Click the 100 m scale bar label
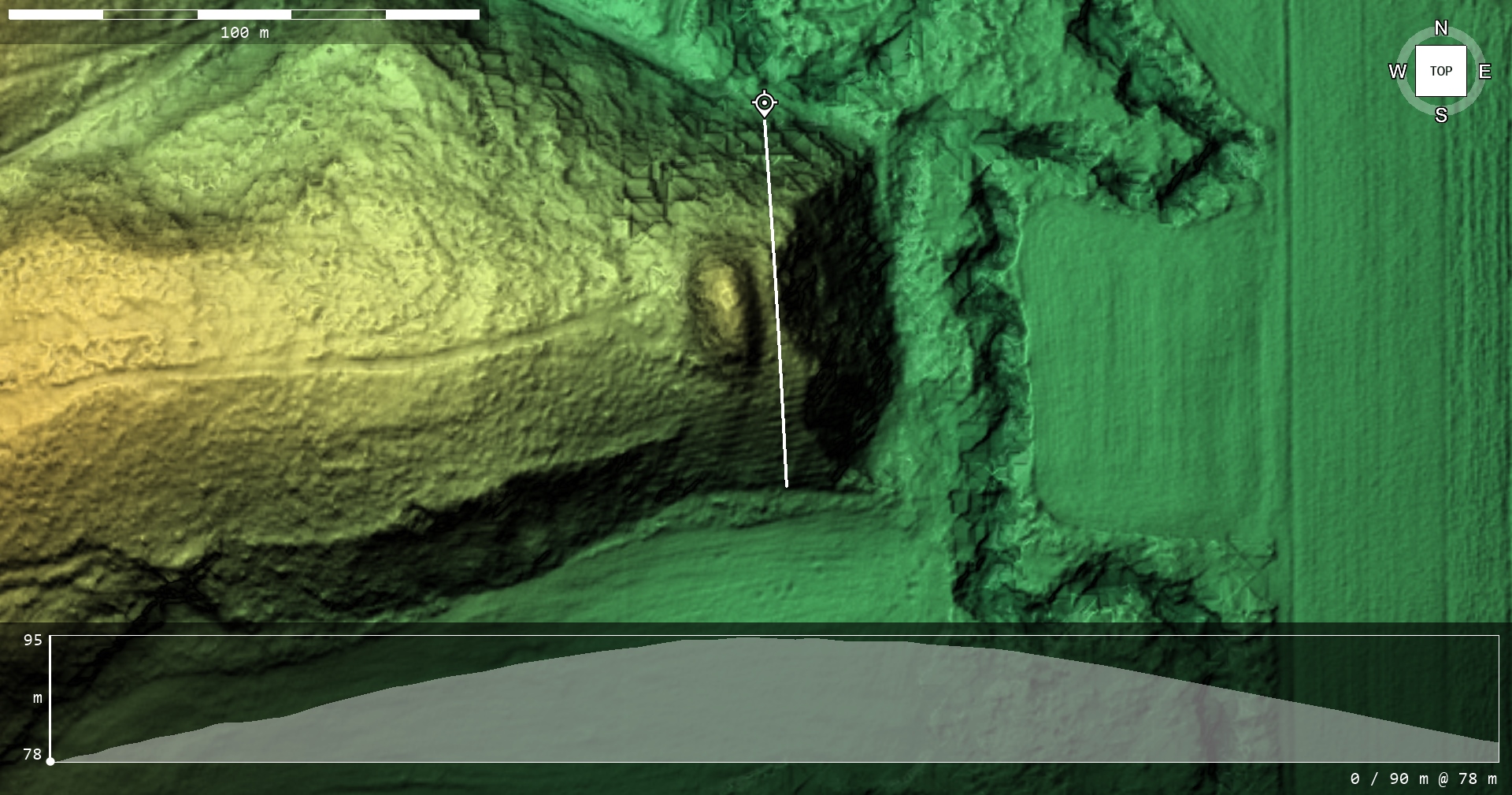 coord(244,32)
